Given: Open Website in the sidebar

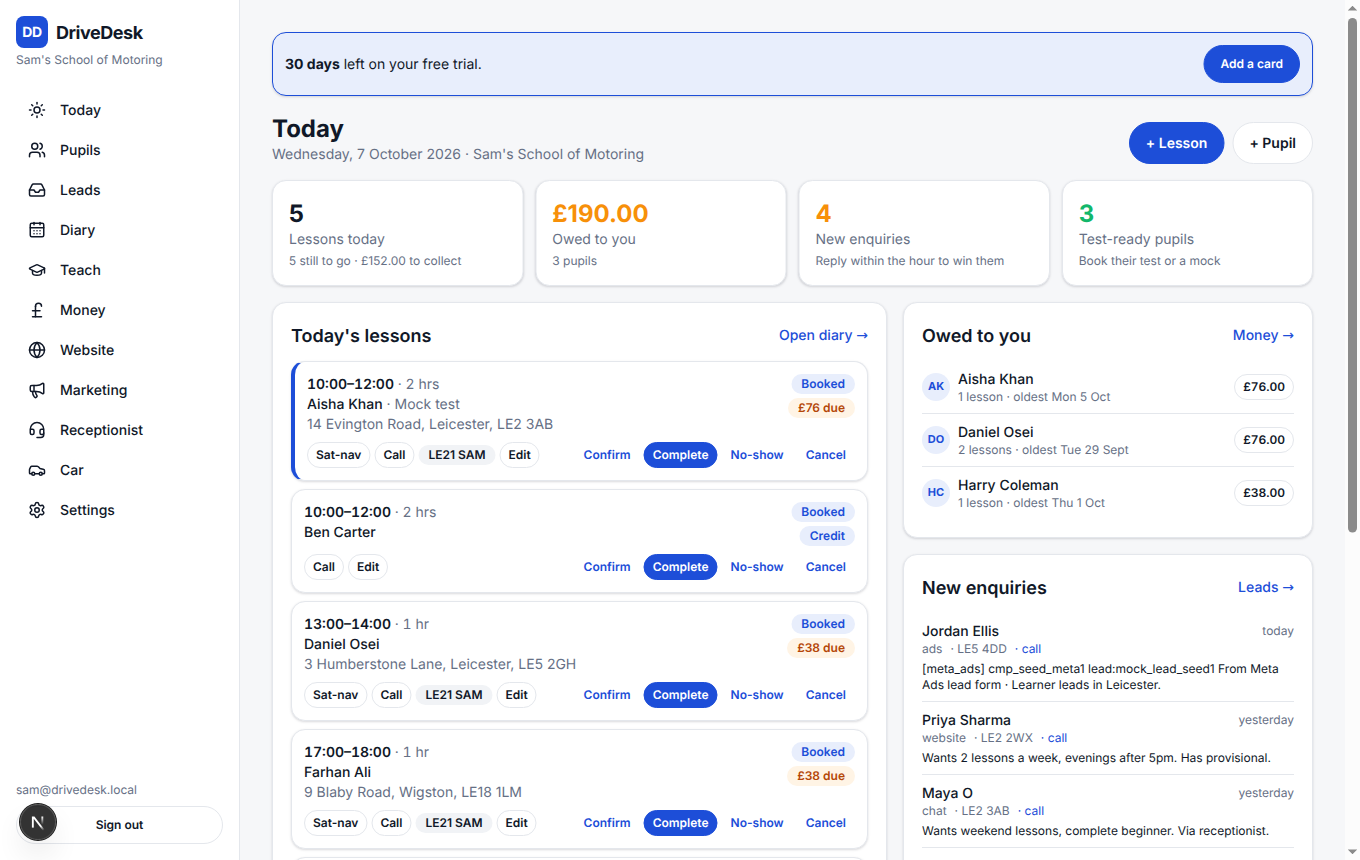Looking at the screenshot, I should pos(120,350).
